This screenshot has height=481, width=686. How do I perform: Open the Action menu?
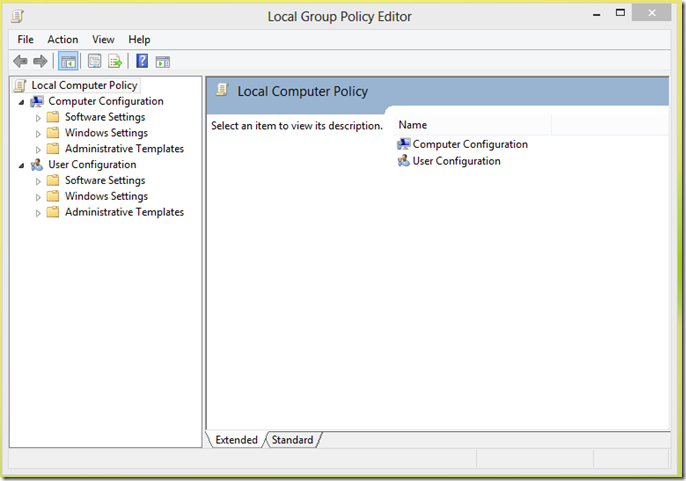(x=63, y=39)
